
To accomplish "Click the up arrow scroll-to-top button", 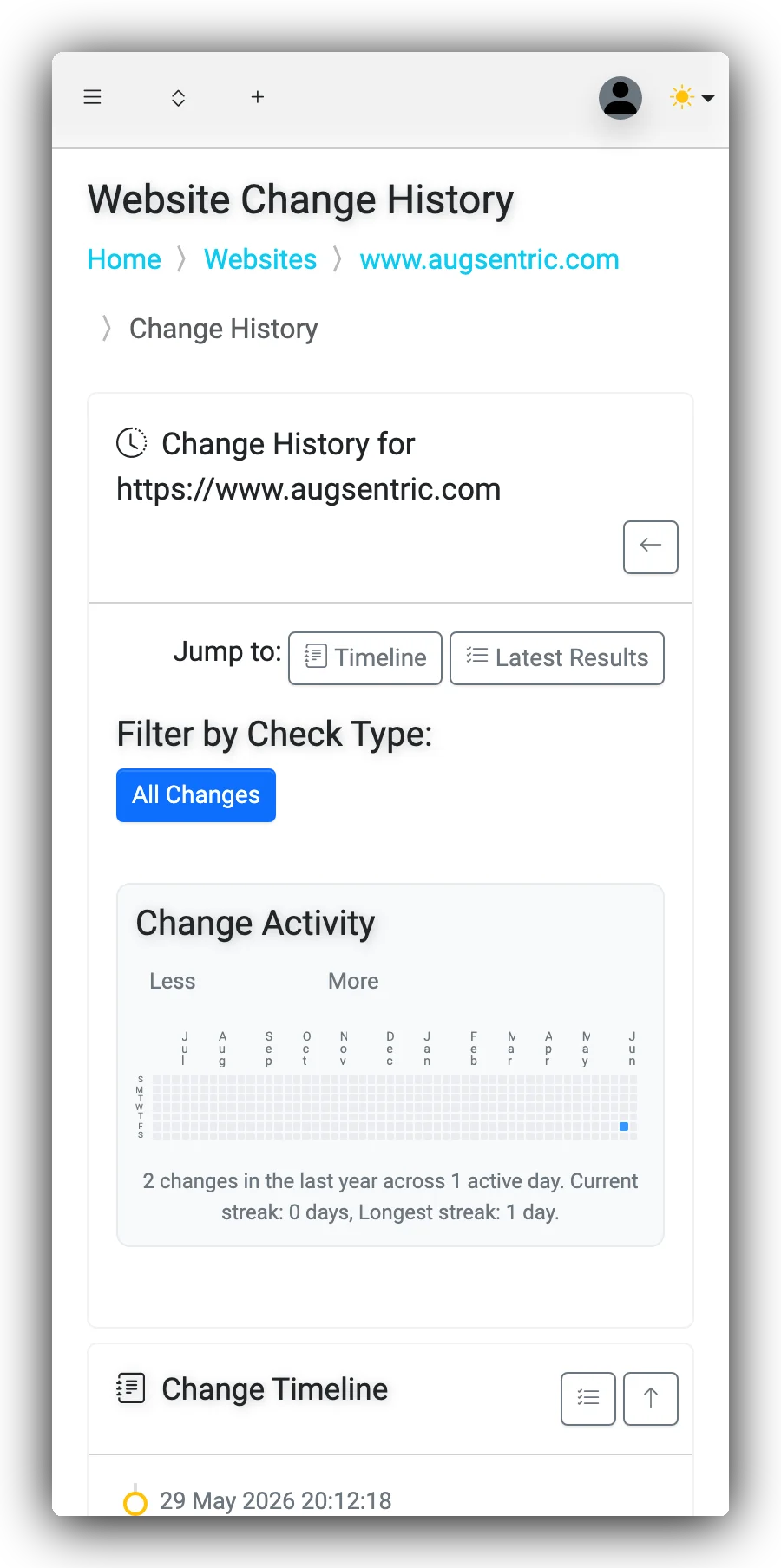I will tap(651, 1398).
